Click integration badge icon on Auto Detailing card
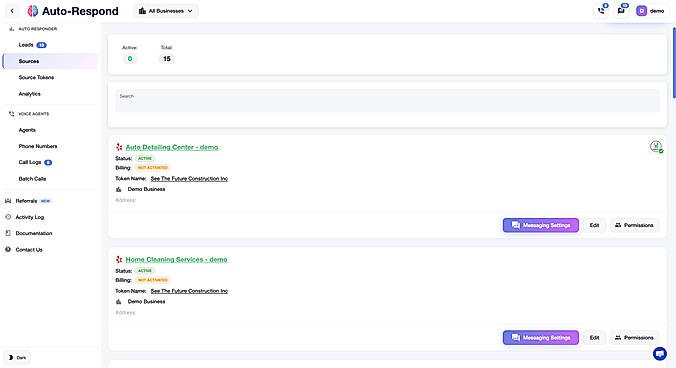This screenshot has width=676, height=368. click(656, 147)
